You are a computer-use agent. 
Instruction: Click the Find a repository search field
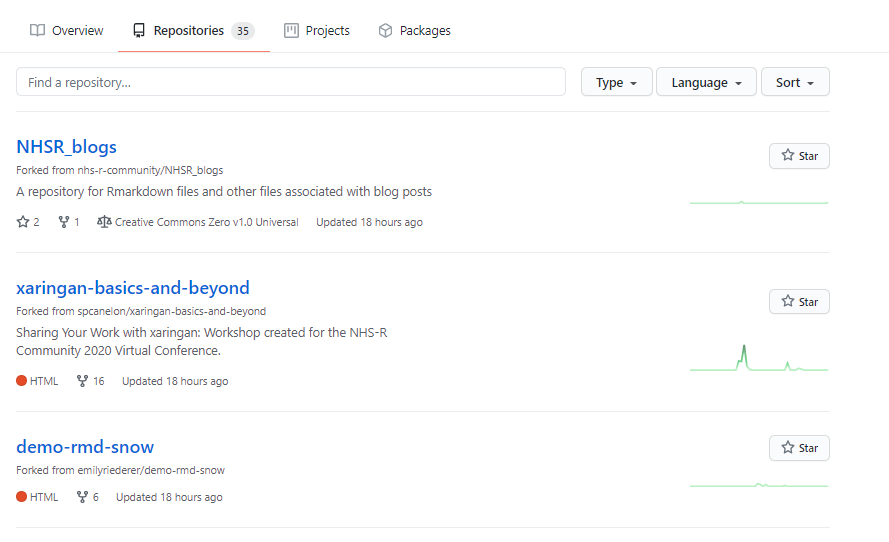coord(291,82)
